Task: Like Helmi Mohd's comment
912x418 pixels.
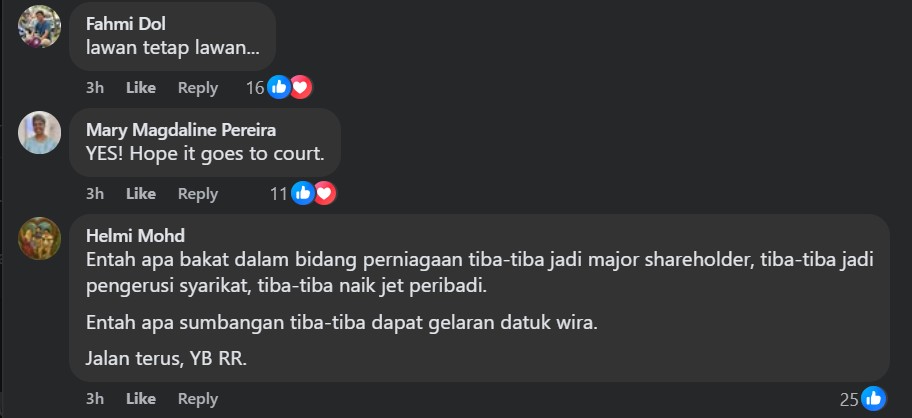Action: (x=141, y=399)
